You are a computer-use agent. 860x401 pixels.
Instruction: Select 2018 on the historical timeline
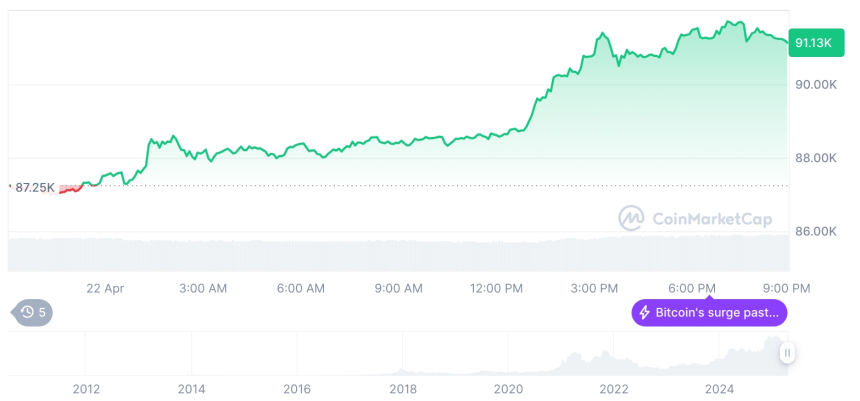(x=403, y=389)
